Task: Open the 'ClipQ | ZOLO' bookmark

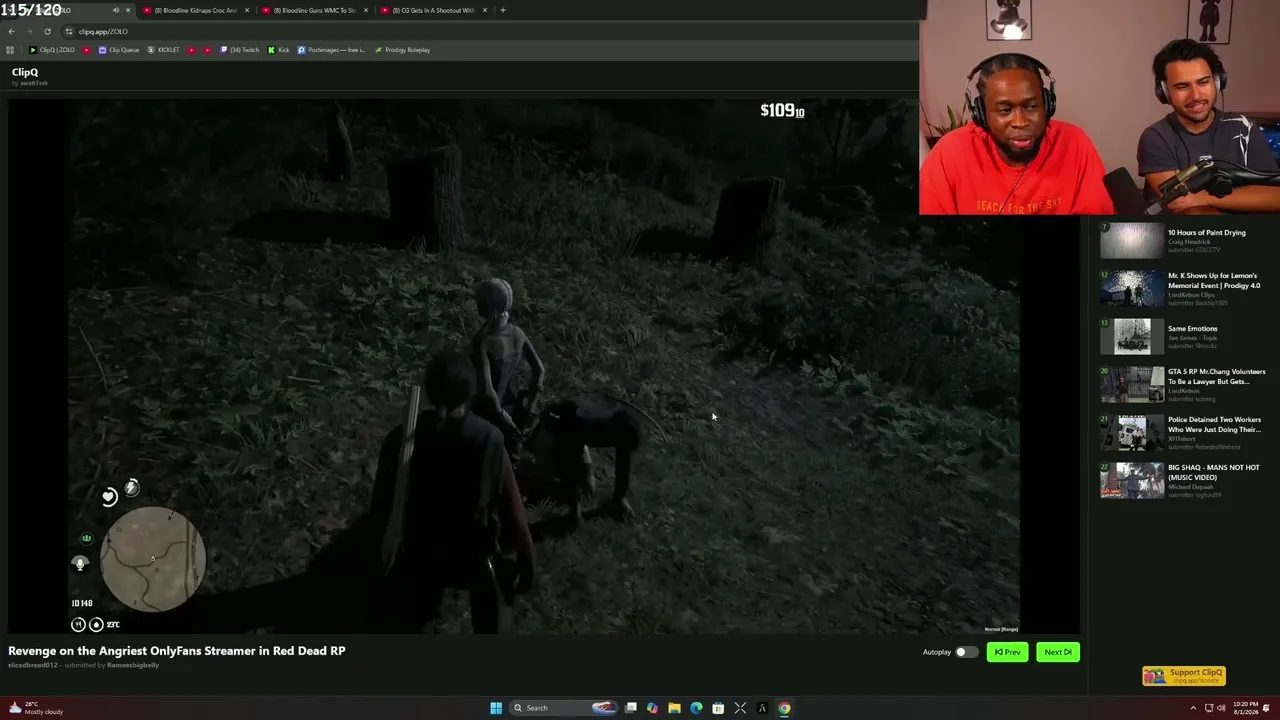Action: pos(52,50)
